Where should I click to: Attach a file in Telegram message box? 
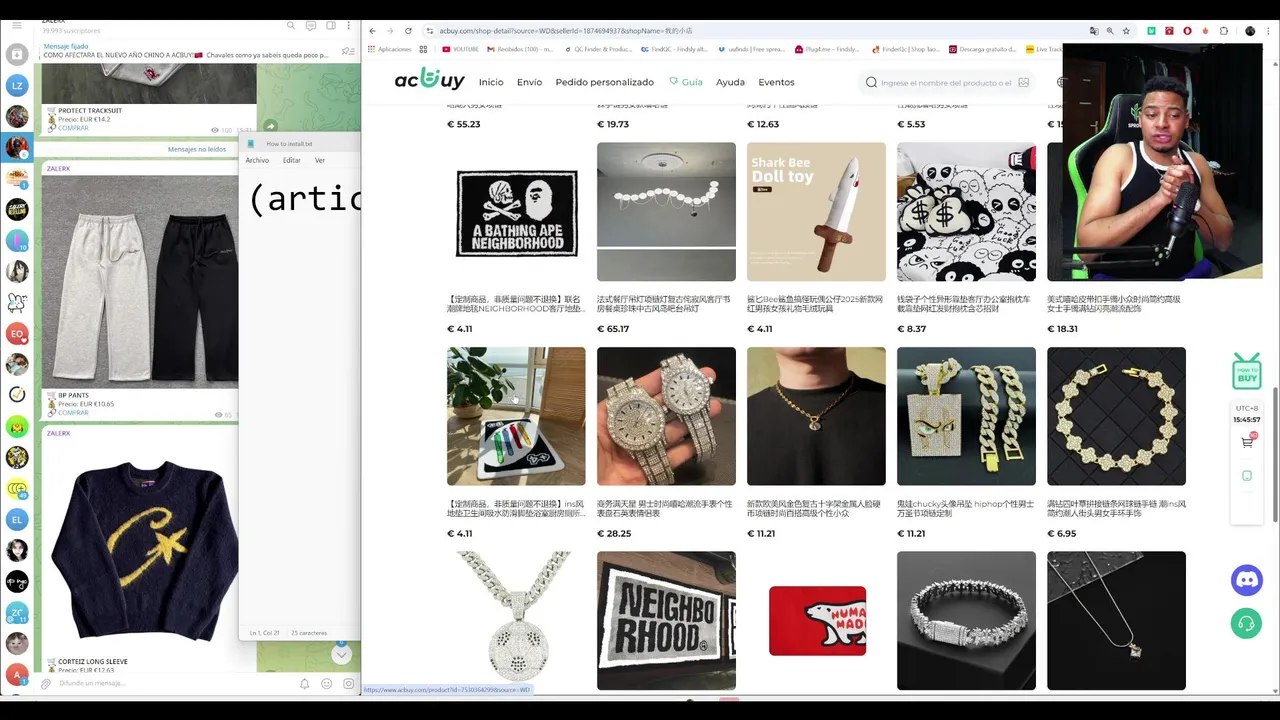click(x=45, y=684)
